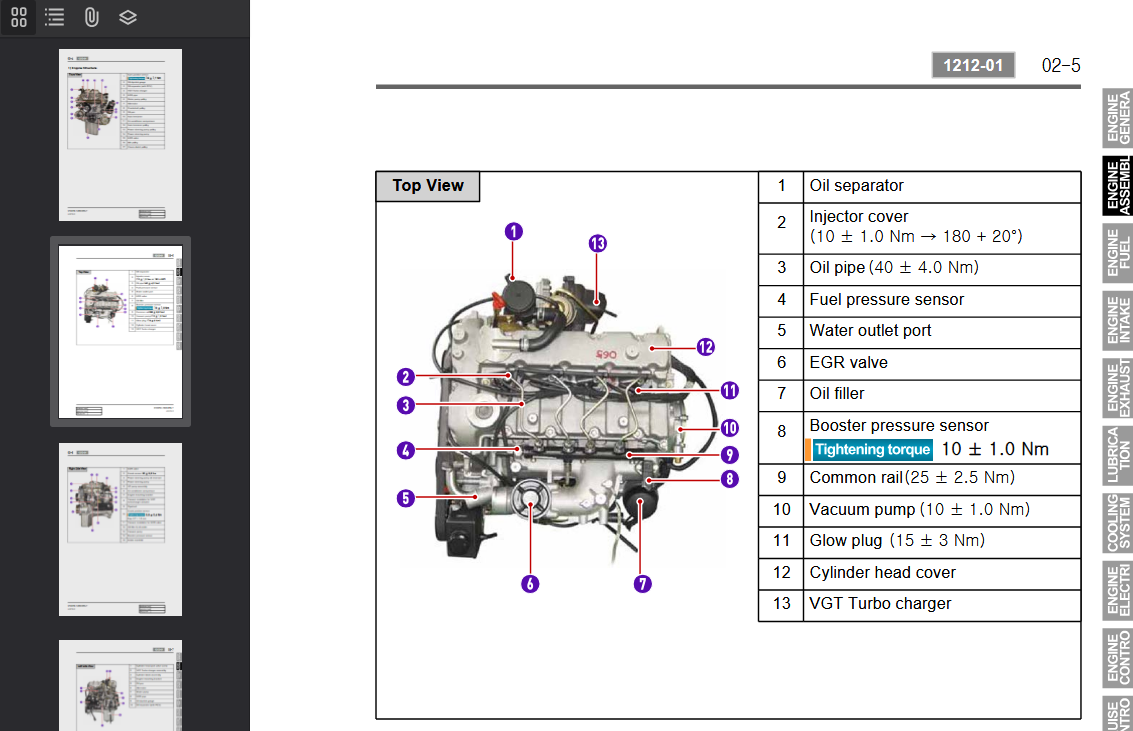The height and width of the screenshot is (731, 1133).
Task: Click callout marker 5 on the diagram
Action: coord(406,498)
